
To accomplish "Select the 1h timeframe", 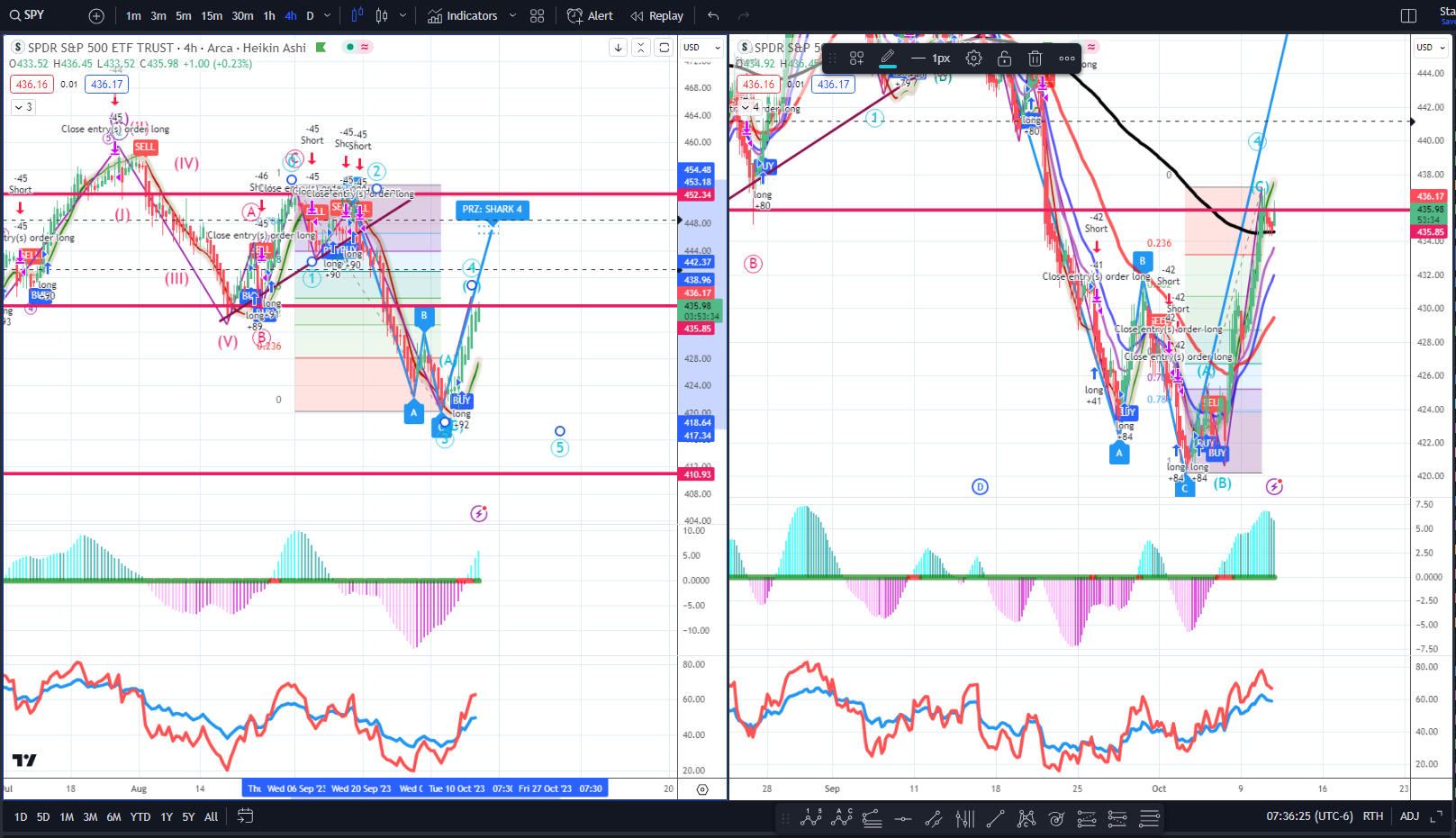I will 269,15.
